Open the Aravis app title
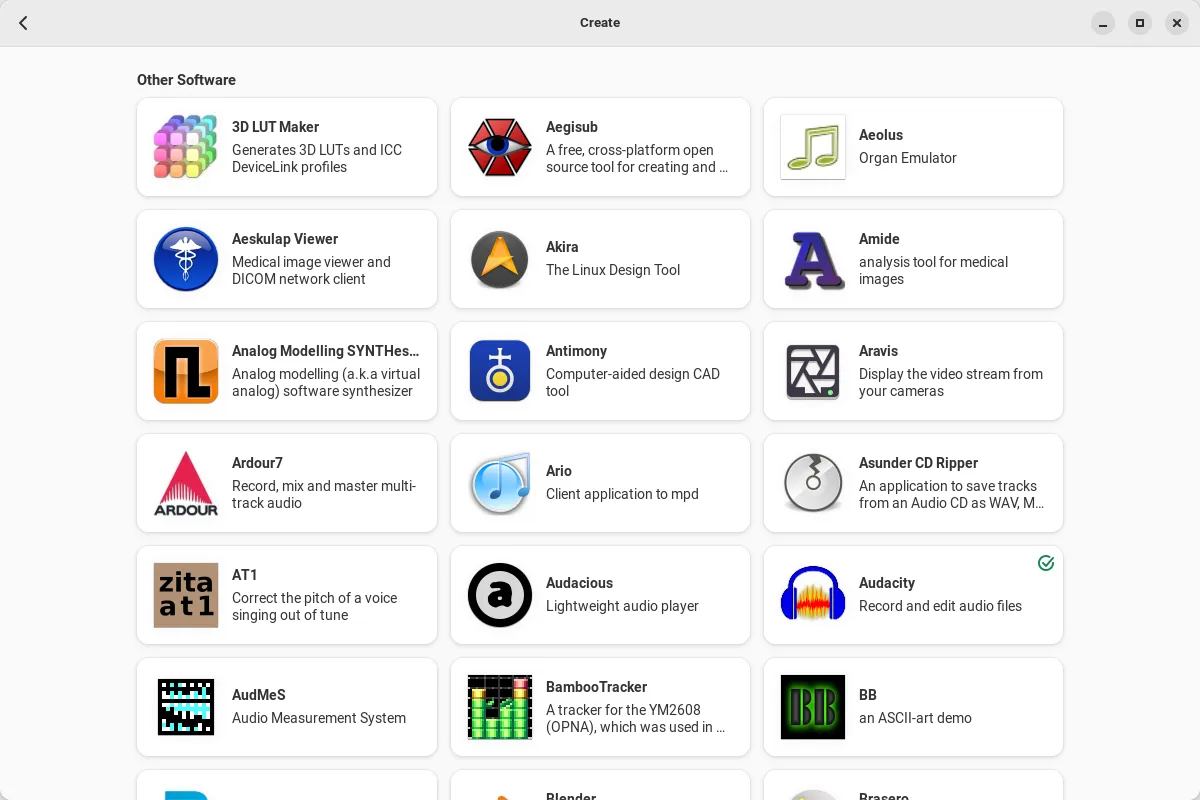 [879, 351]
